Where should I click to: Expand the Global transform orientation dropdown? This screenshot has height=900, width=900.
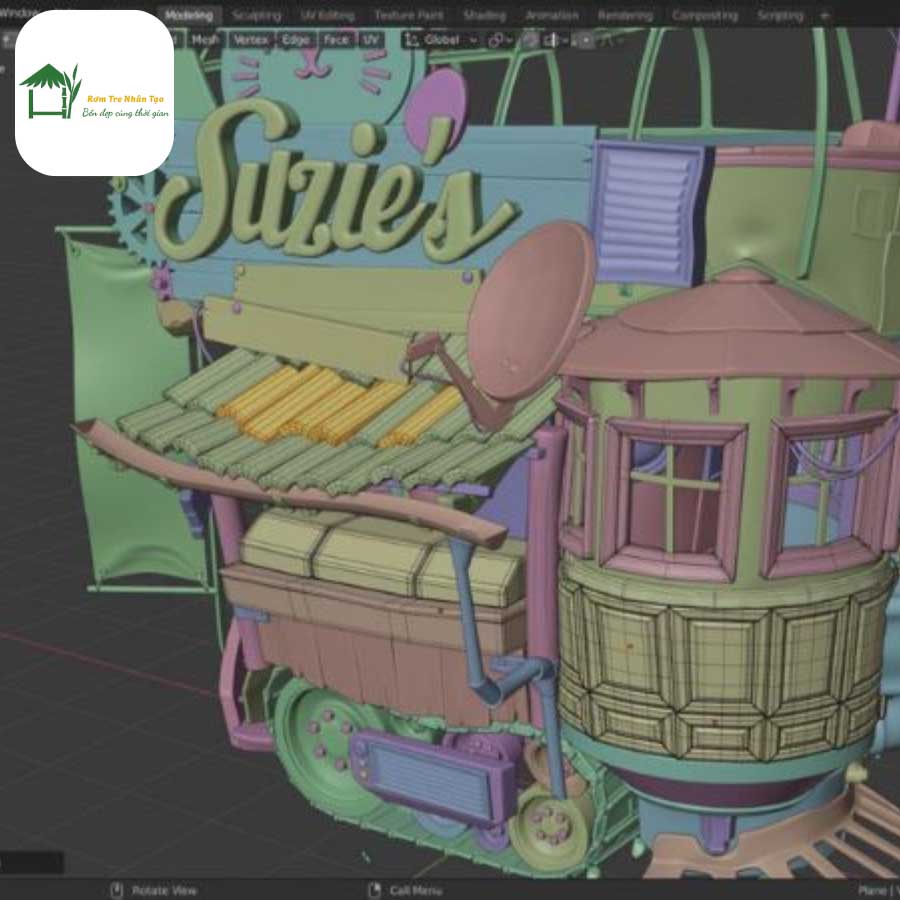[x=440, y=40]
